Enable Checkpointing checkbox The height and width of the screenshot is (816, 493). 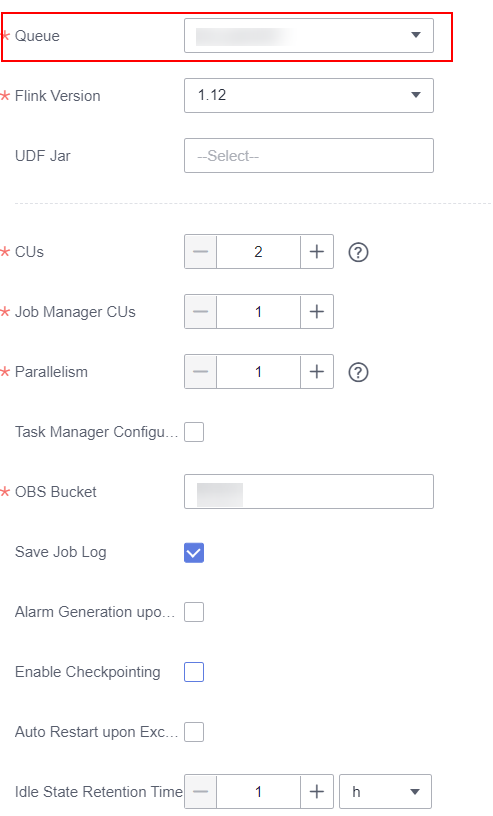[x=194, y=672]
